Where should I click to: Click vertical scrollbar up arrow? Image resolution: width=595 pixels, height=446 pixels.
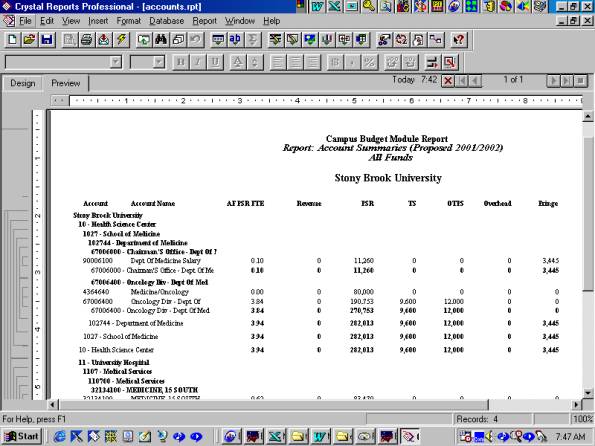pos(588,117)
